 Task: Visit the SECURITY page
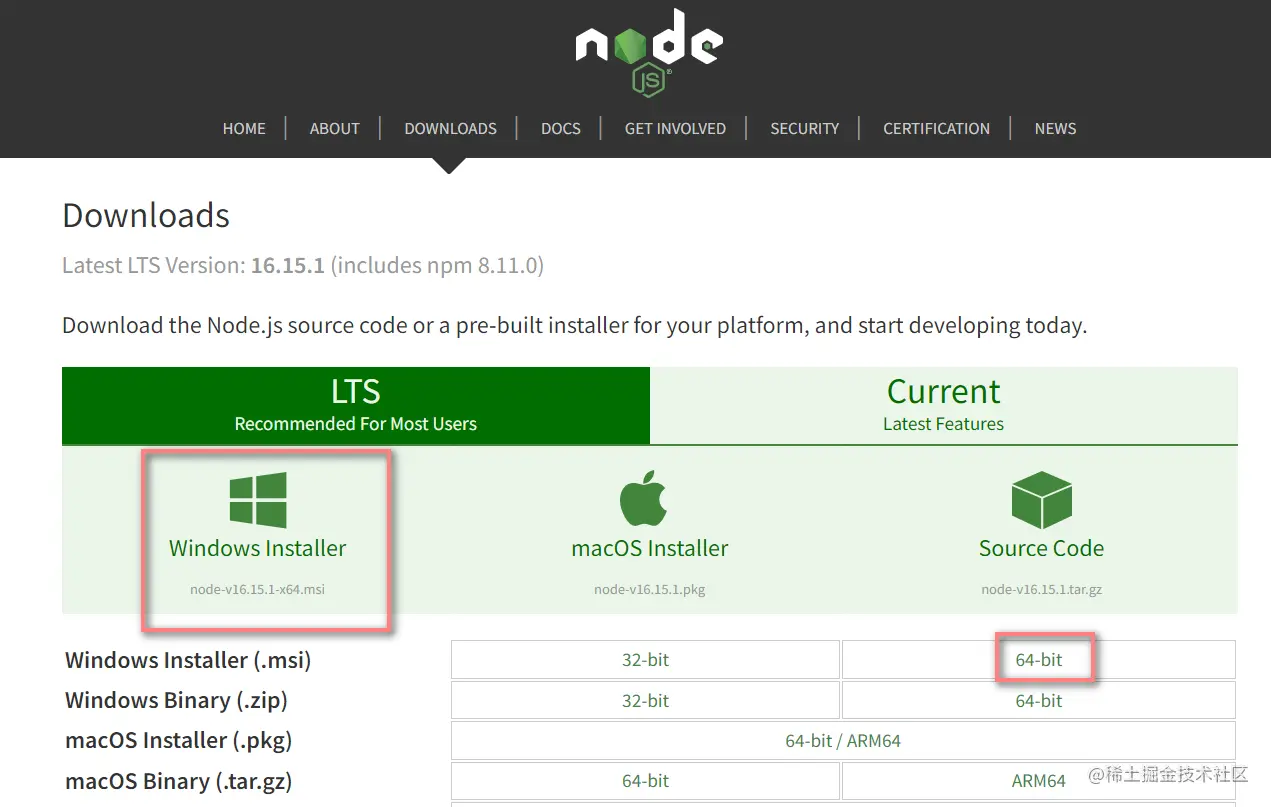(x=804, y=129)
